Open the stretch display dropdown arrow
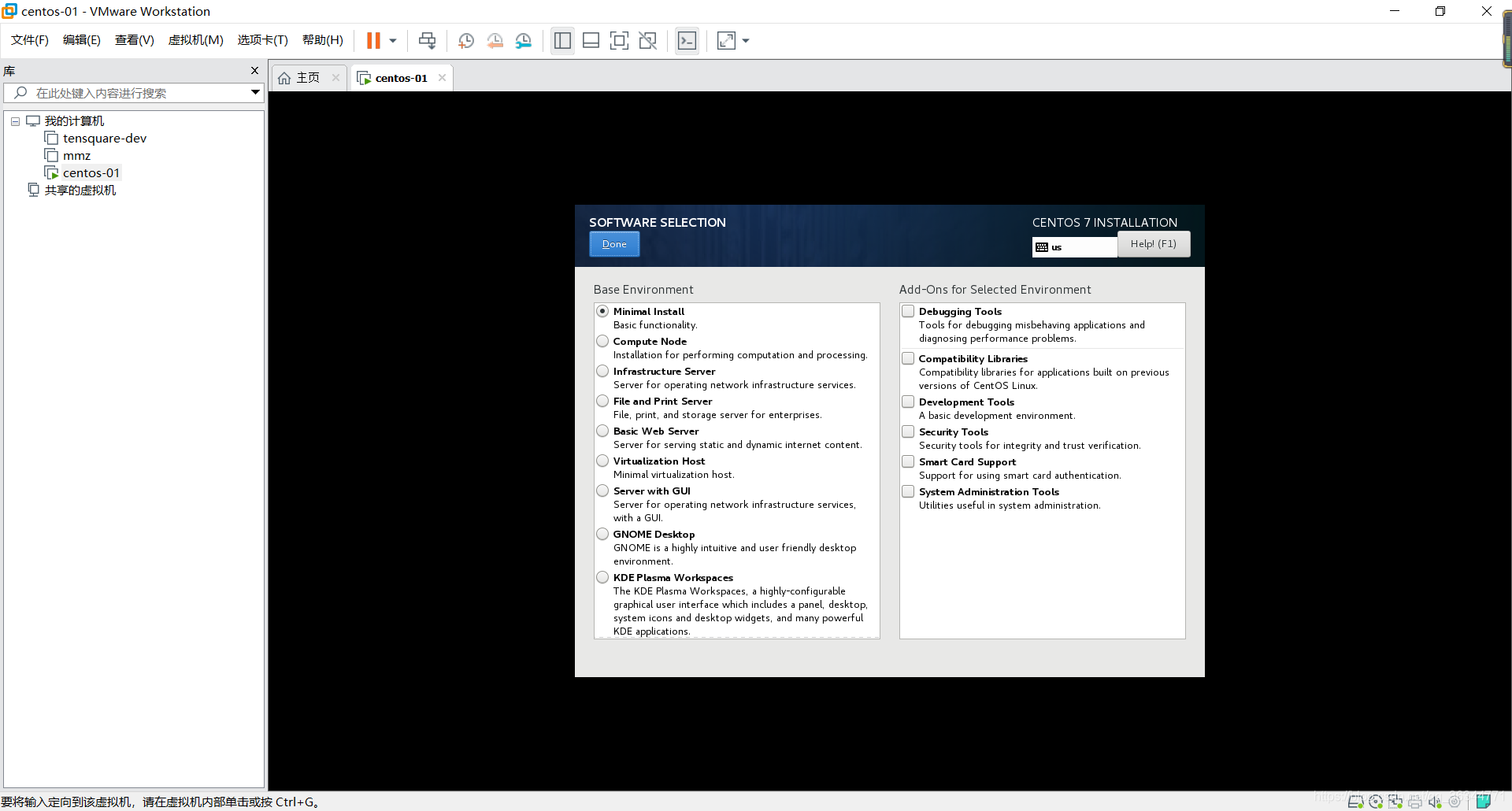1512x811 pixels. tap(746, 40)
